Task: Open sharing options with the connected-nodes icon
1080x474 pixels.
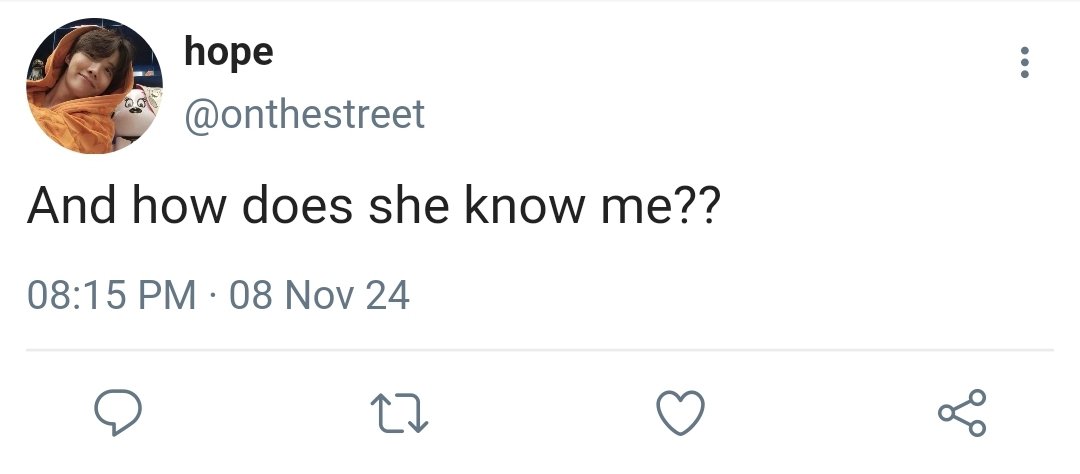Action: click(962, 412)
